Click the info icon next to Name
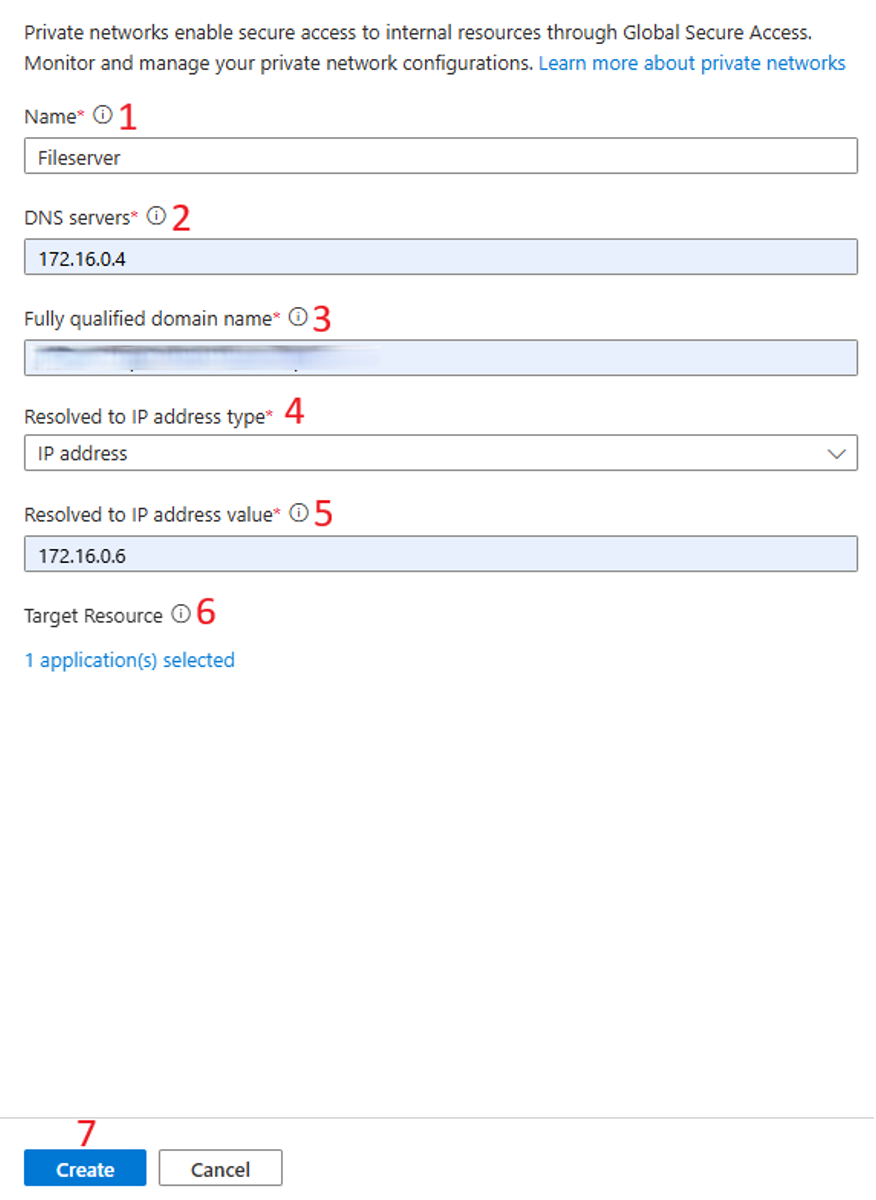This screenshot has width=876, height=1200. (x=102, y=115)
